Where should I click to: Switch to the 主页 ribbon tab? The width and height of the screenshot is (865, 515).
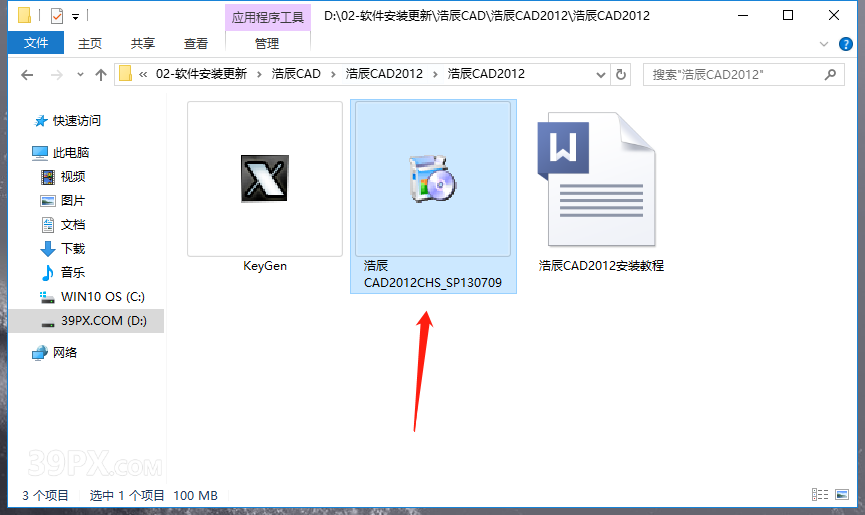point(90,44)
